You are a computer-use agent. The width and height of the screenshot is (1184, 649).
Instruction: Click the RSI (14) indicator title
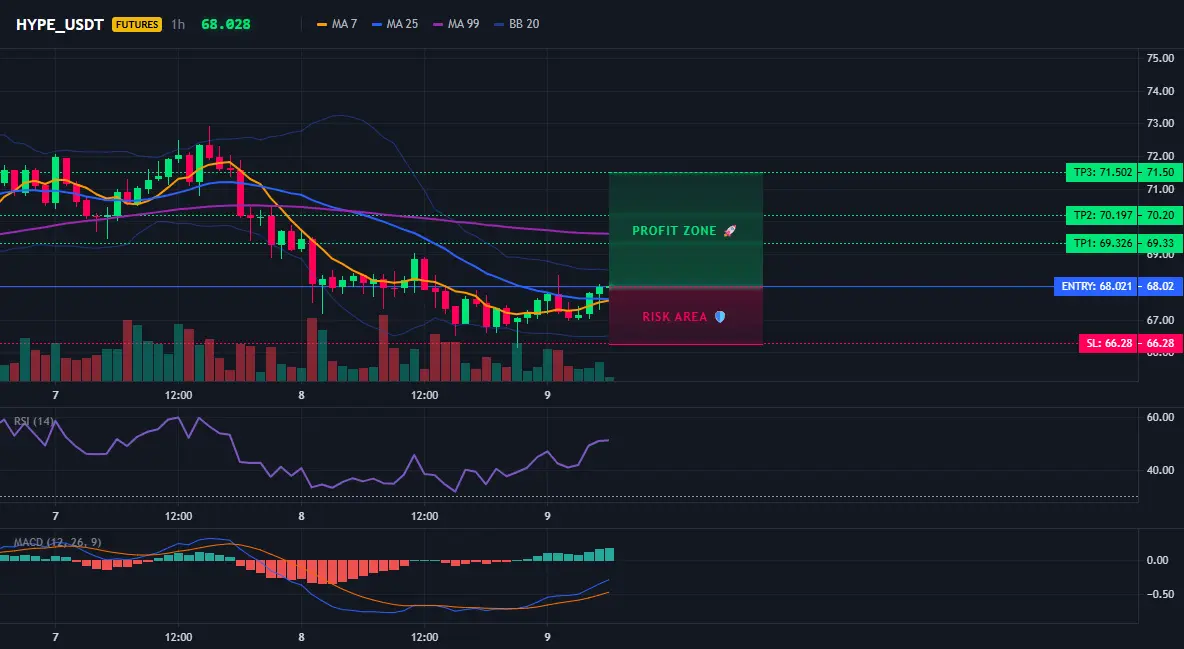(x=33, y=421)
